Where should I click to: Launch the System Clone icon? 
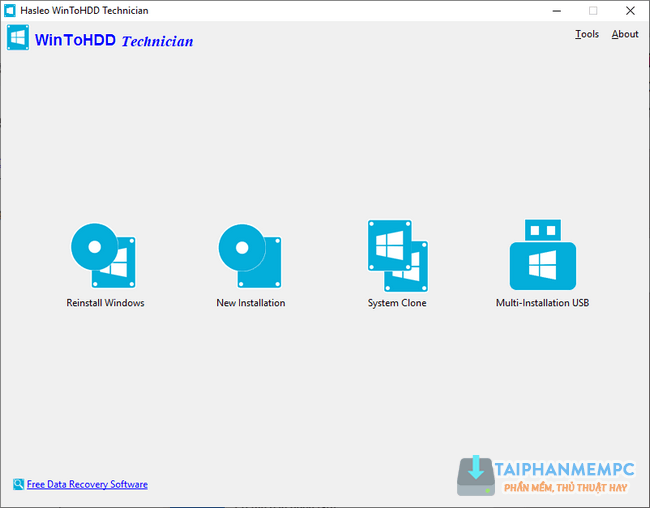pyautogui.click(x=398, y=255)
